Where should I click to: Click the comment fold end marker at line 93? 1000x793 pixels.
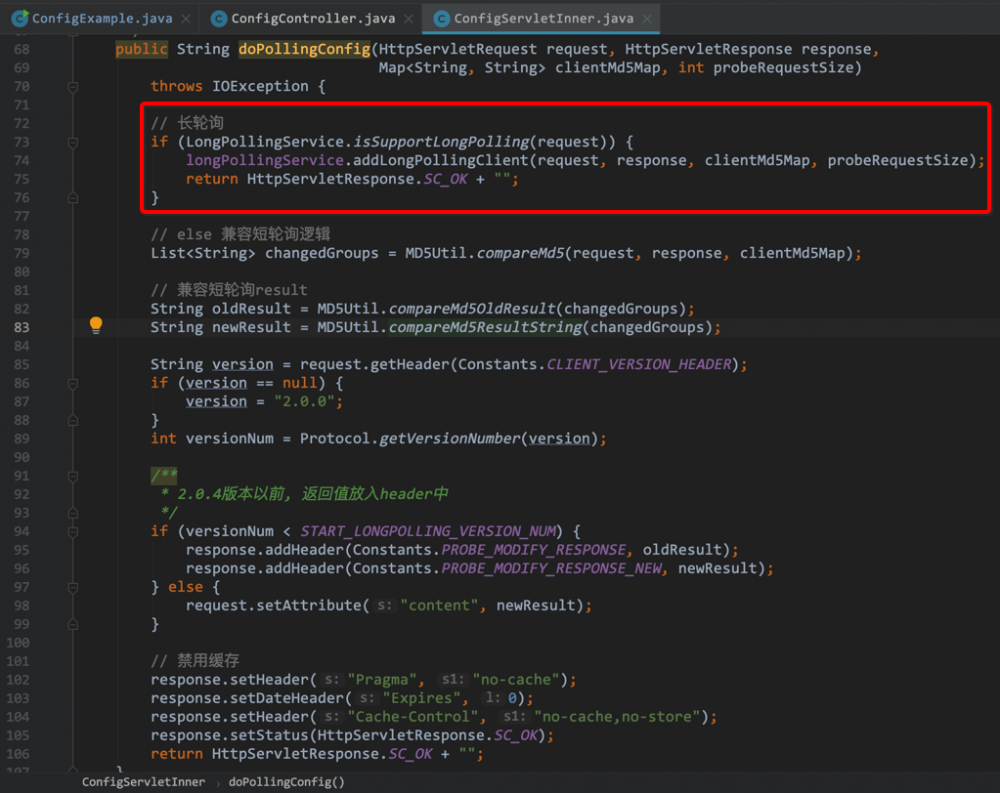coord(73,514)
